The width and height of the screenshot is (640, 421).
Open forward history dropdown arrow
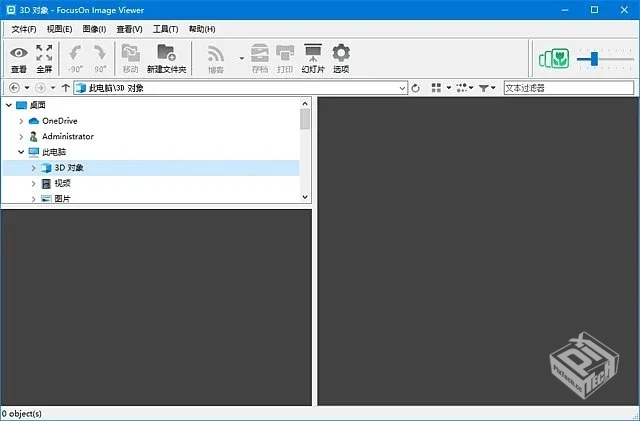pos(53,88)
